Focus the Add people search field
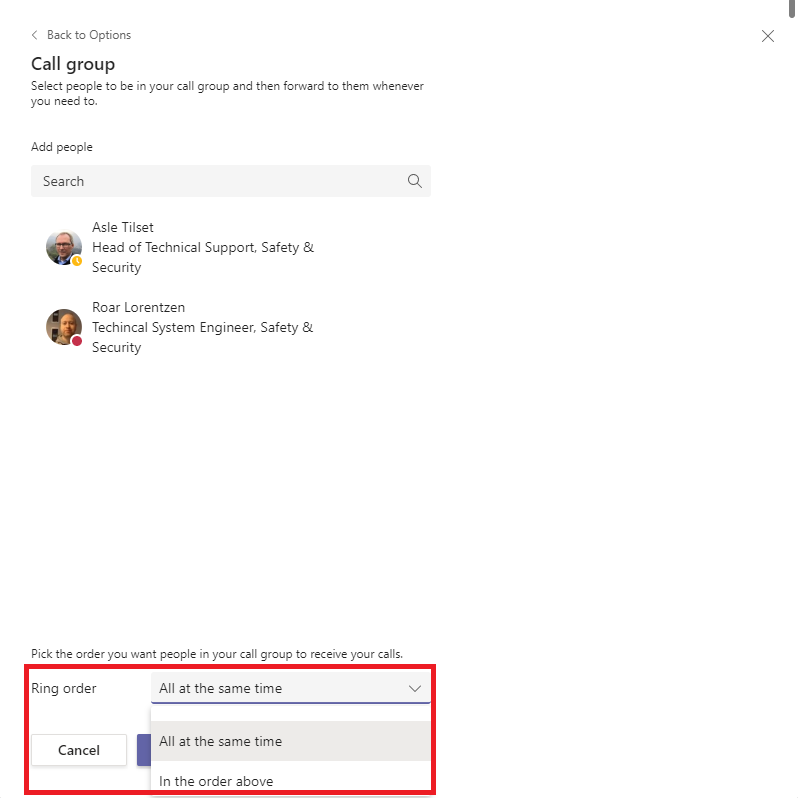798x798 pixels. pos(215,181)
